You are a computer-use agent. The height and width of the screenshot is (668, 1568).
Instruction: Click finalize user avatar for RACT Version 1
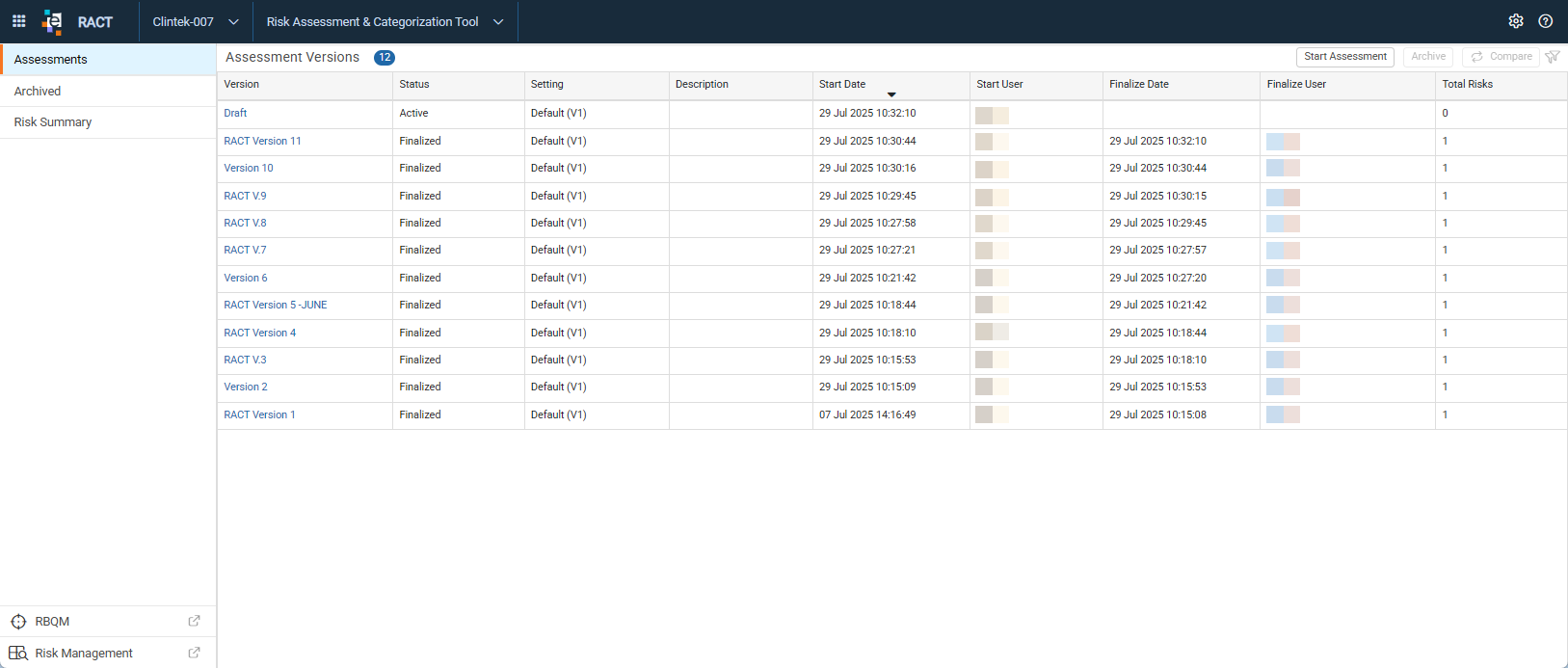(x=1283, y=414)
